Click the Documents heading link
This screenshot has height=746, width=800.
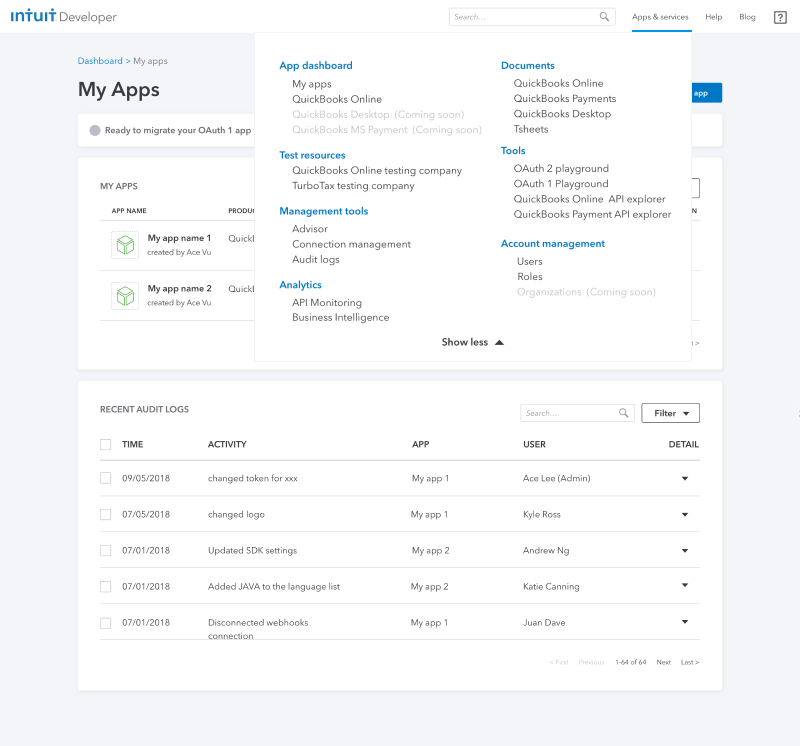pyautogui.click(x=528, y=65)
